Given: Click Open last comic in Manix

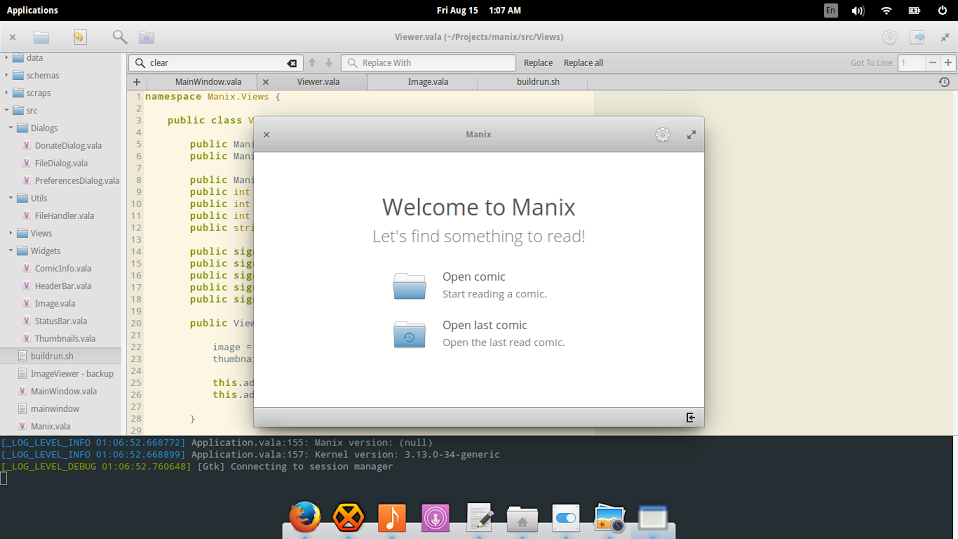Looking at the screenshot, I should (x=484, y=325).
